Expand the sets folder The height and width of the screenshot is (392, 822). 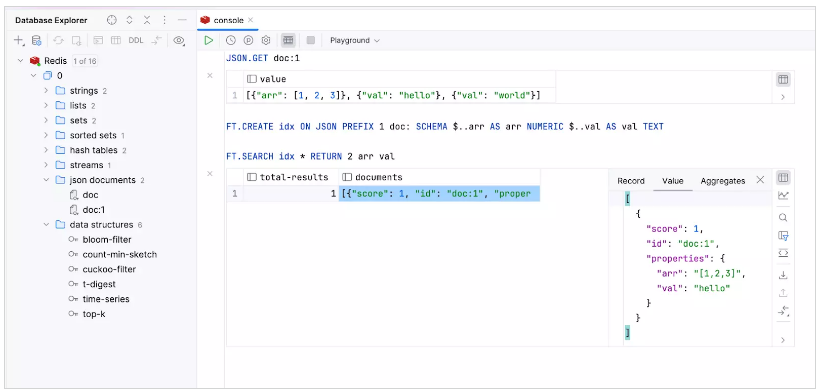(x=46, y=120)
